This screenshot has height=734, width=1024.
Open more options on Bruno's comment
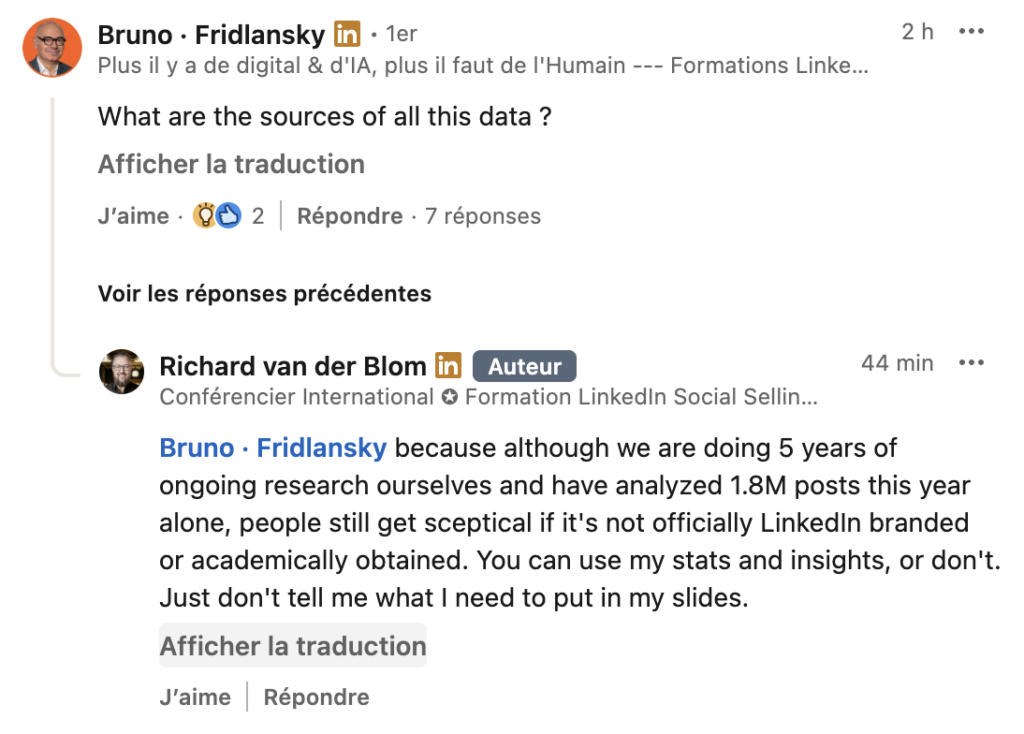coord(971,31)
